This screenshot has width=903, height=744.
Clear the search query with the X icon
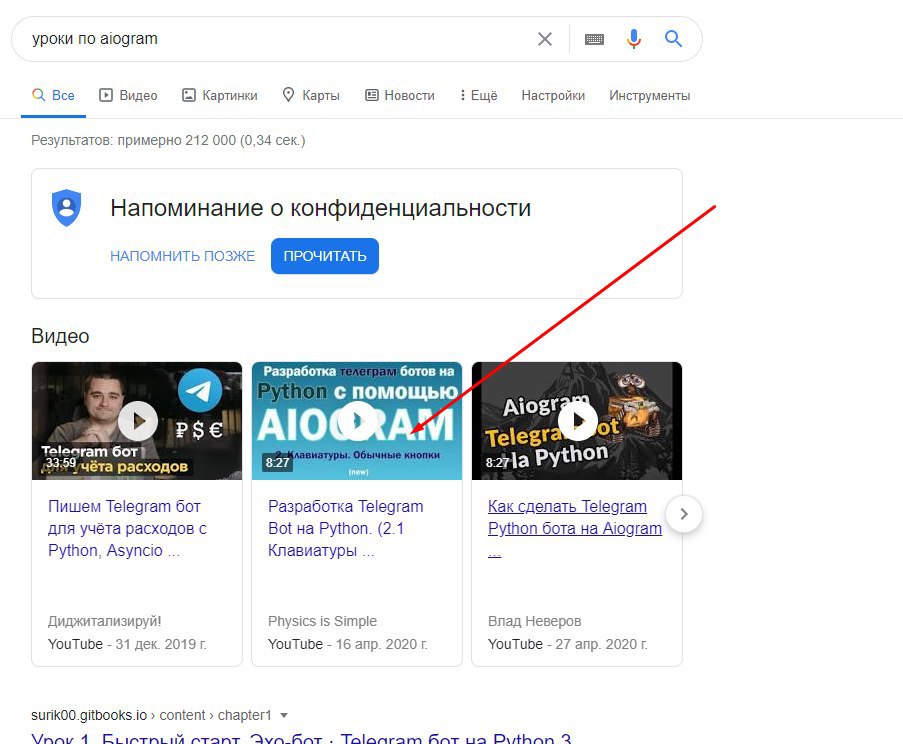(x=545, y=39)
